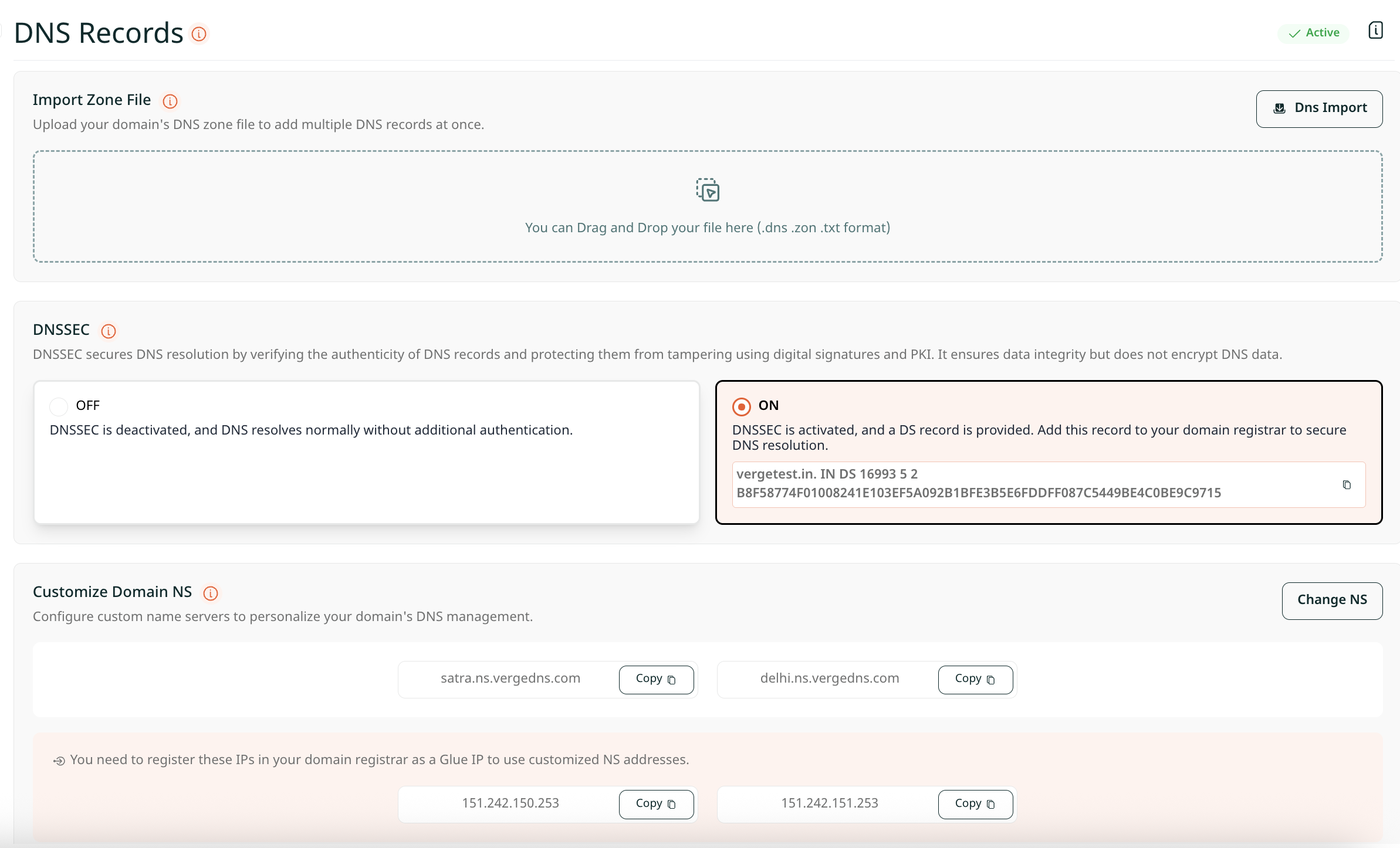
Task: Click the Change NS button
Action: click(1332, 601)
